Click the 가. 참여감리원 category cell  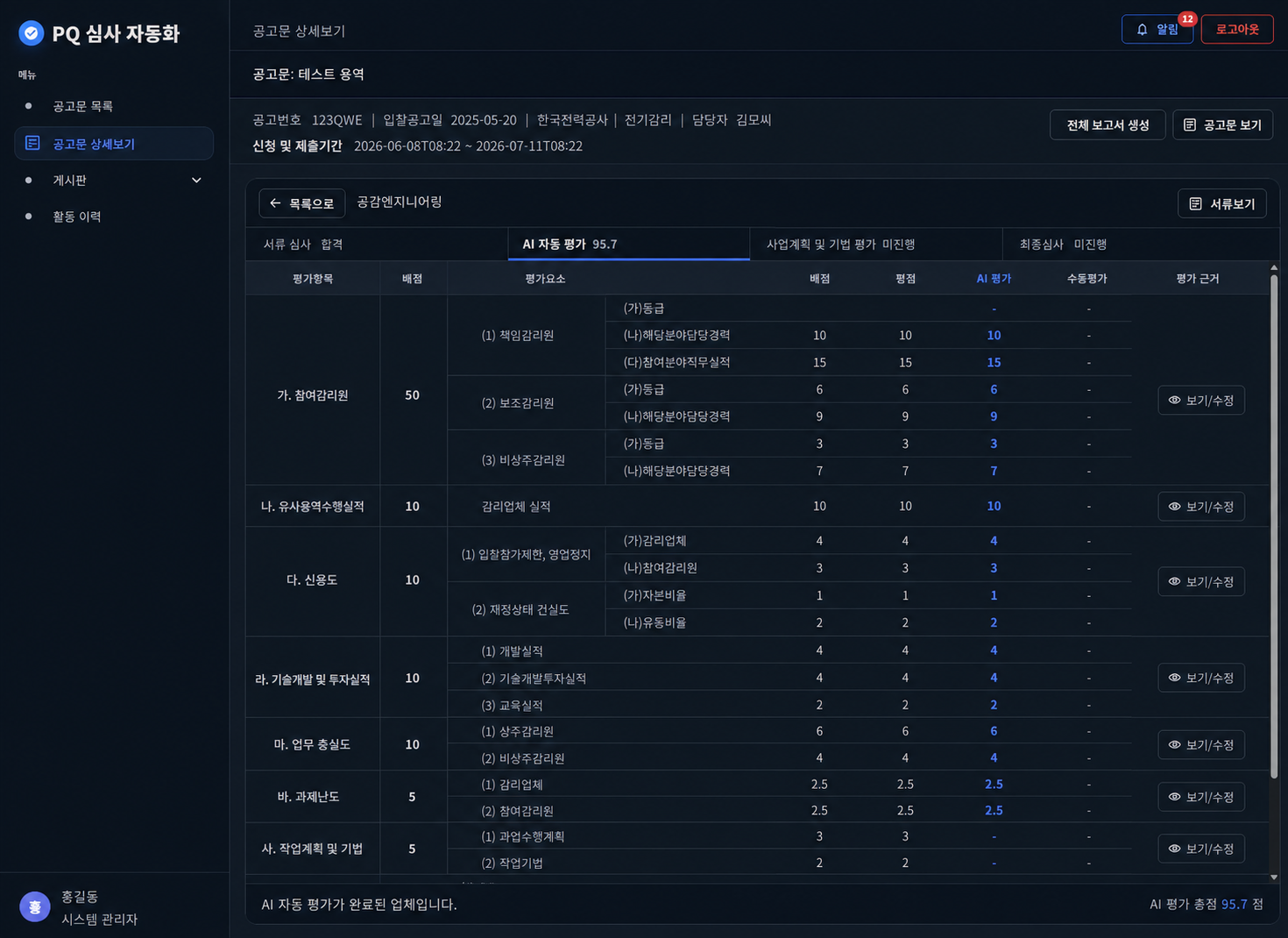coord(313,395)
